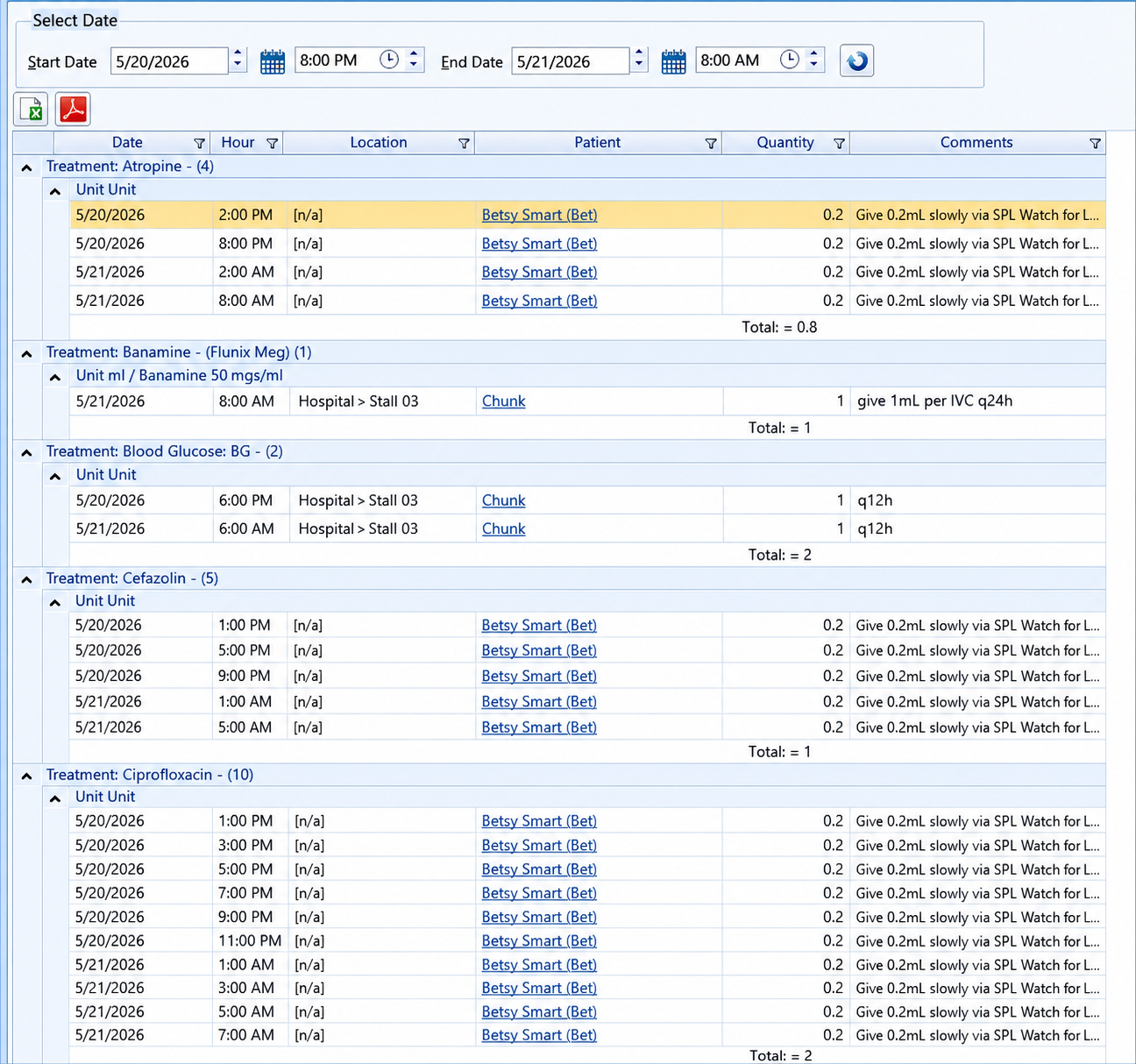Image resolution: width=1136 pixels, height=1064 pixels.
Task: Open Betsy Smart link in Atropine 2:00 PM row
Action: click(539, 215)
